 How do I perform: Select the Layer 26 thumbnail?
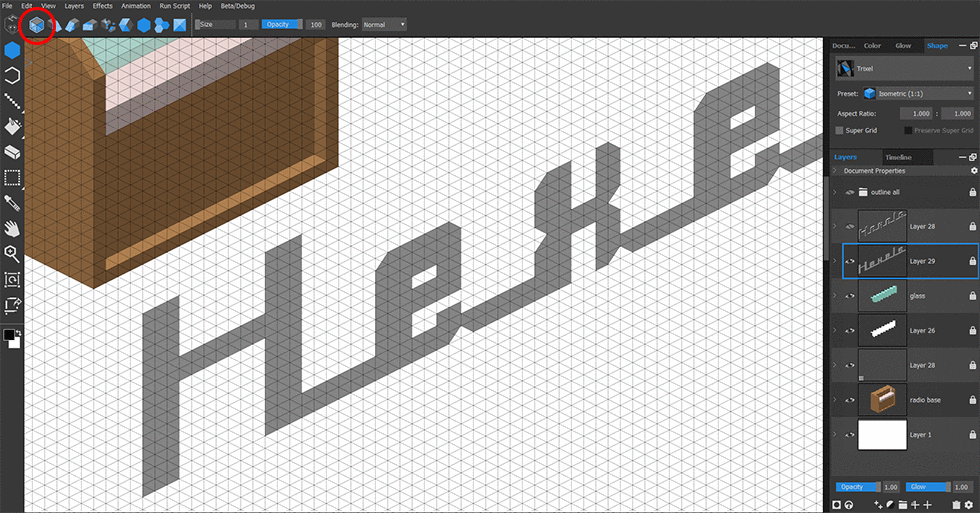882,331
